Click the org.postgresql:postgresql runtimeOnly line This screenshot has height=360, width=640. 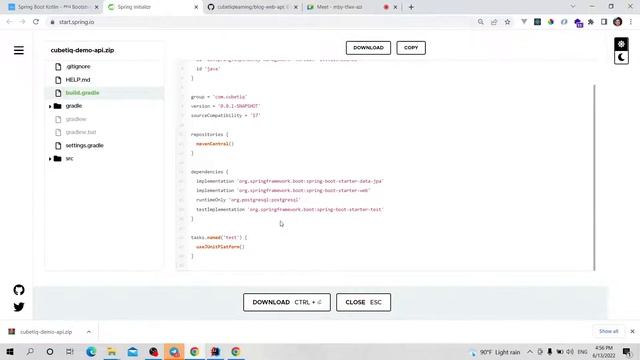[248, 200]
